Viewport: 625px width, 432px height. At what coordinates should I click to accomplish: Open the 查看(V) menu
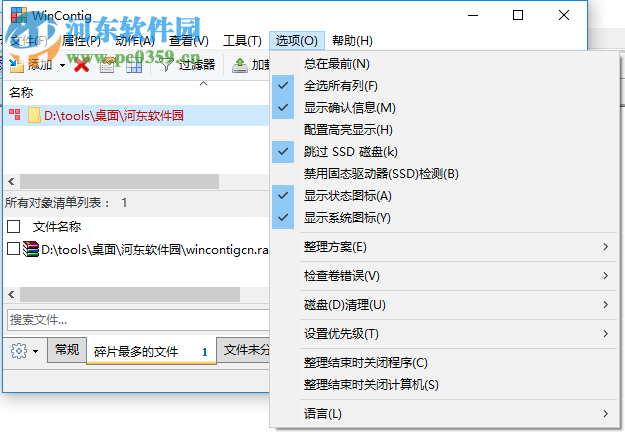pos(189,41)
